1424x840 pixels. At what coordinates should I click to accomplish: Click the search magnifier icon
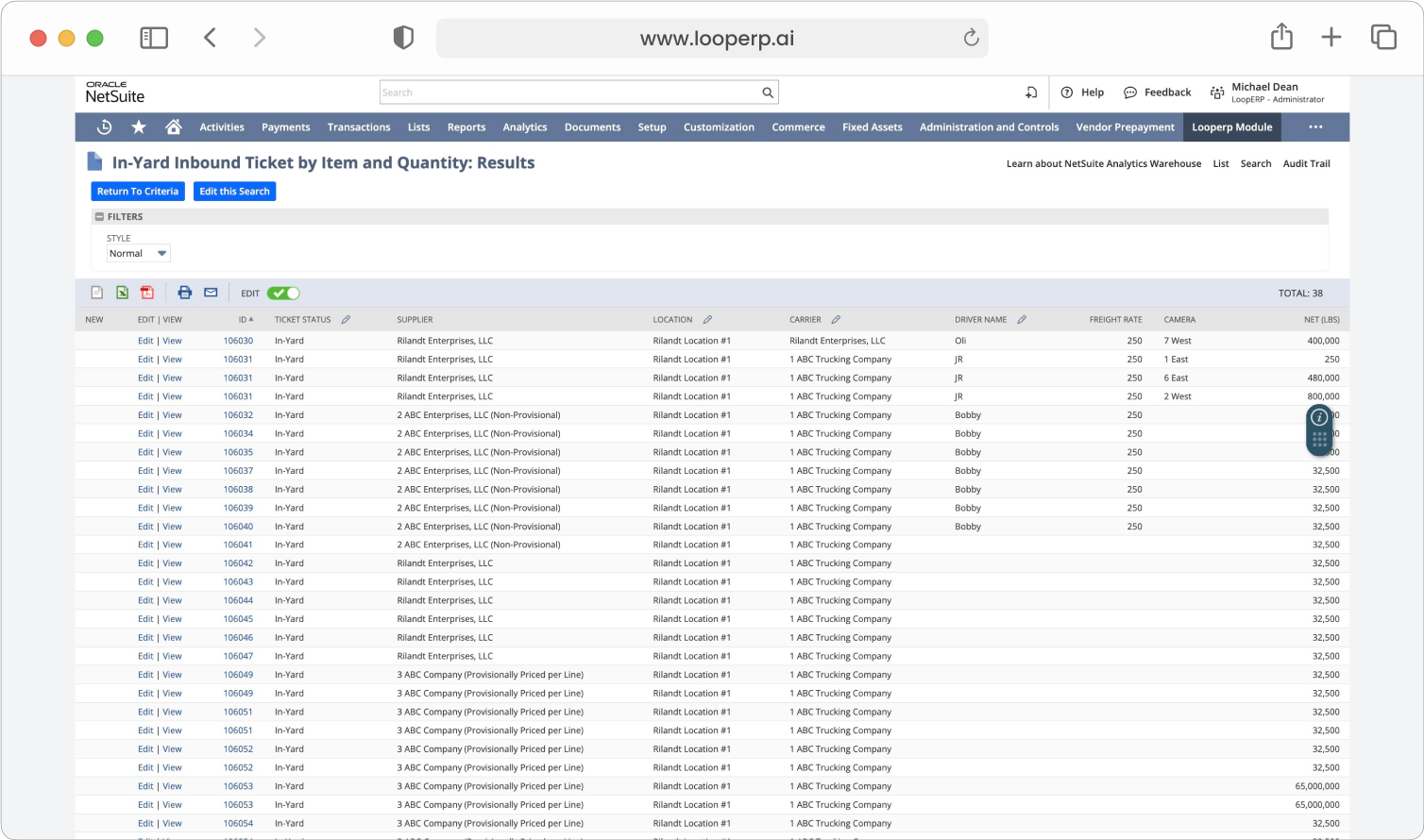(x=768, y=92)
